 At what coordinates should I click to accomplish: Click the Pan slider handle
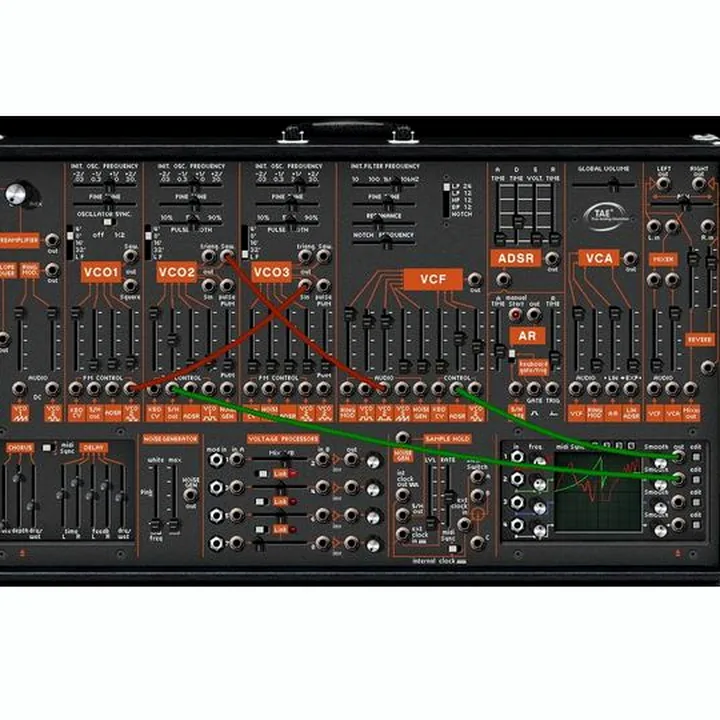[684, 202]
